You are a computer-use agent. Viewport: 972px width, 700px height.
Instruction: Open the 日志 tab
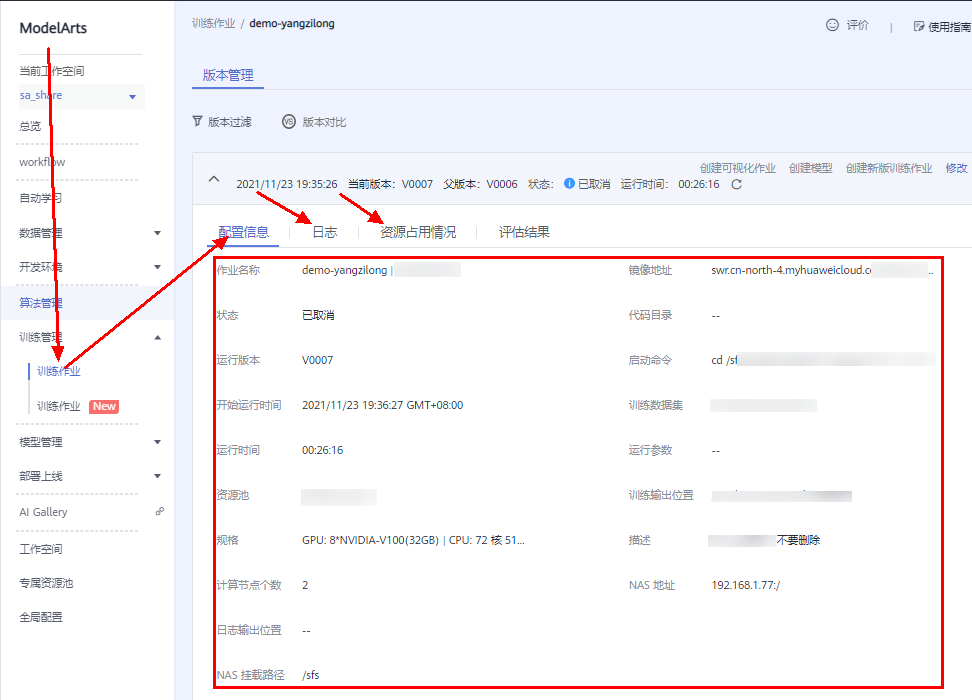(325, 233)
